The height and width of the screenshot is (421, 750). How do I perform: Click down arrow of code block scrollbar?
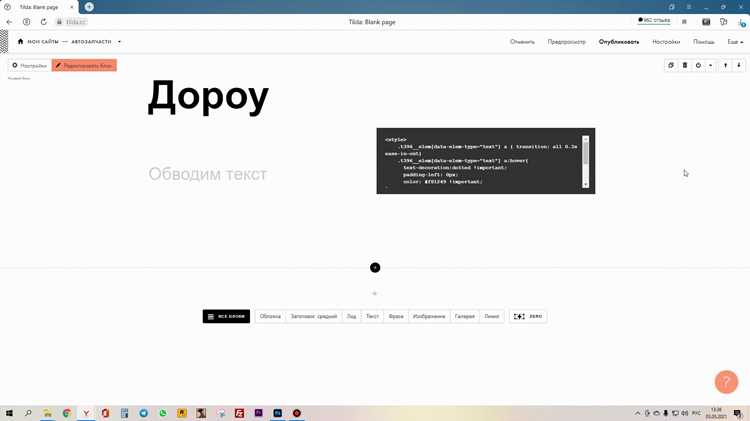point(585,184)
